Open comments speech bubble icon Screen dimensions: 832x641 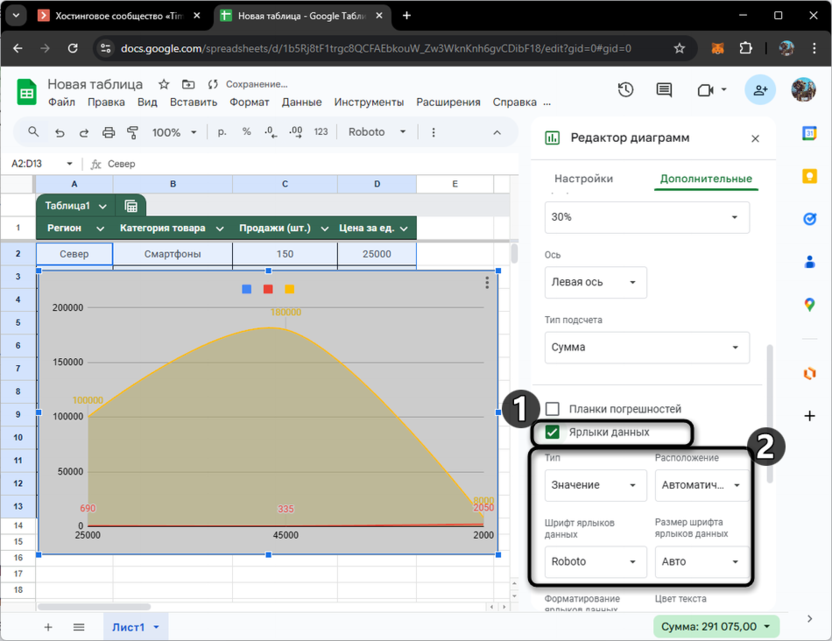pos(664,90)
